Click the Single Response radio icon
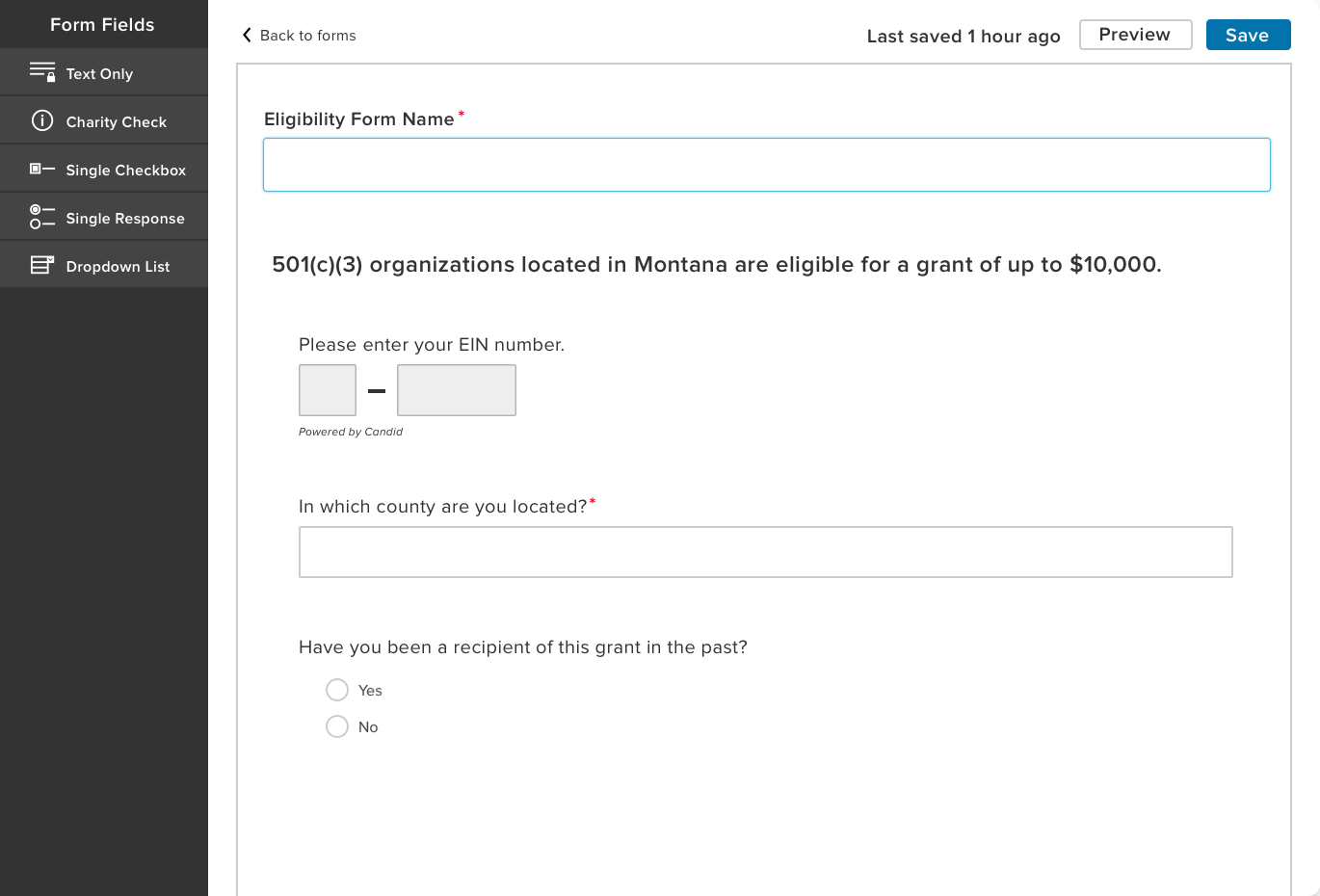 42,217
